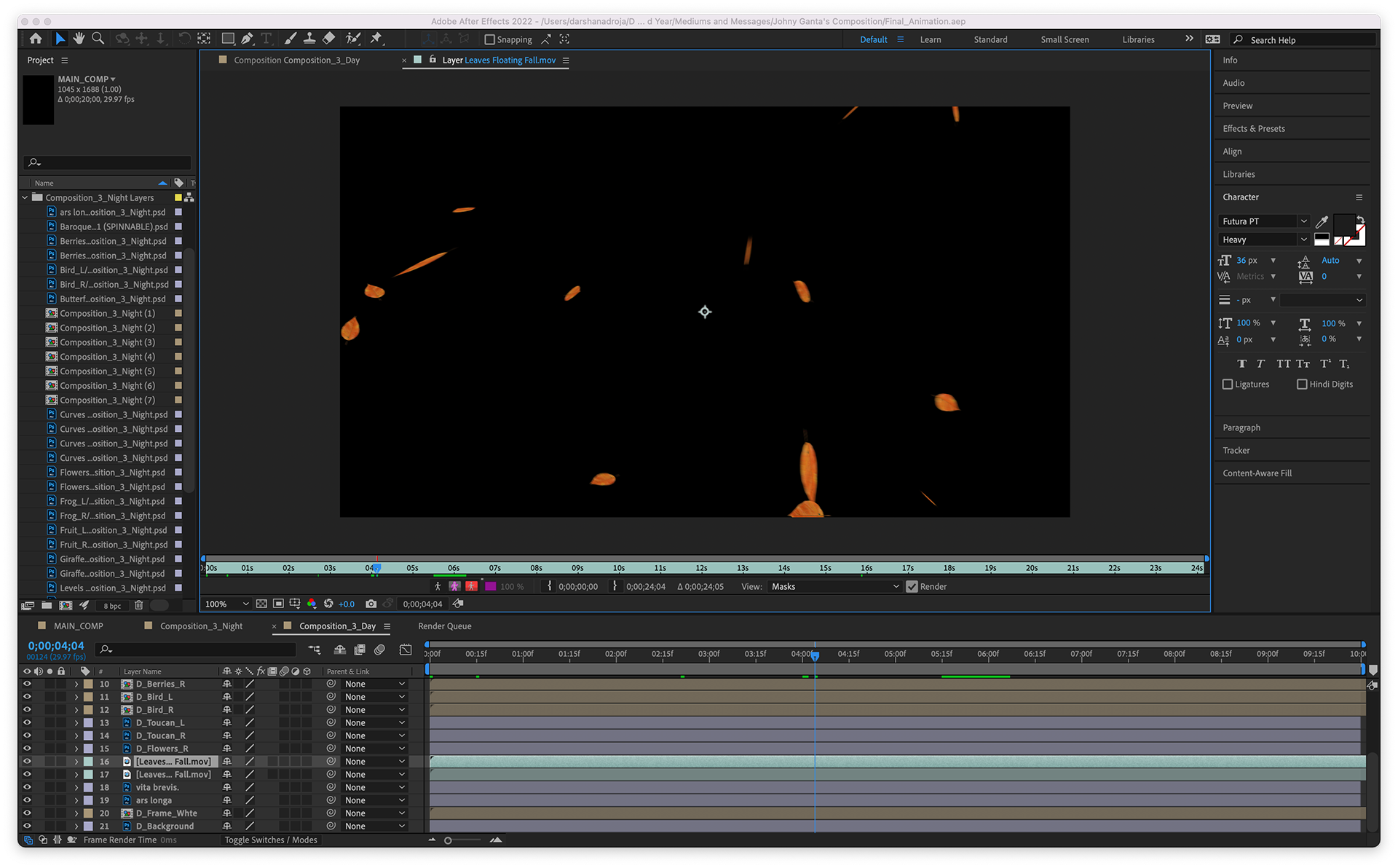Expand the D_Background layer properties
Image resolution: width=1398 pixels, height=868 pixels.
(76, 826)
